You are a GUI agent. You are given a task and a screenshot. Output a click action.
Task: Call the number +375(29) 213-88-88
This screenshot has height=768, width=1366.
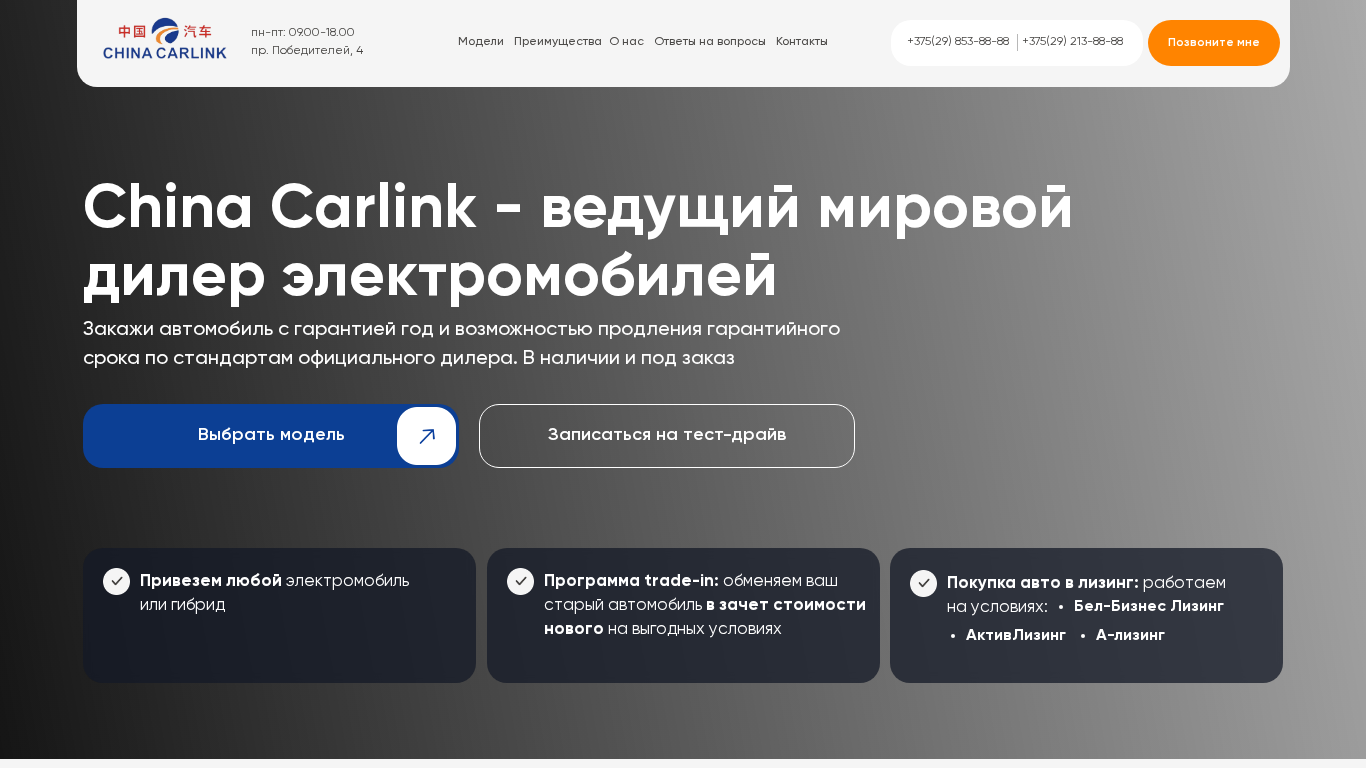(x=1073, y=42)
